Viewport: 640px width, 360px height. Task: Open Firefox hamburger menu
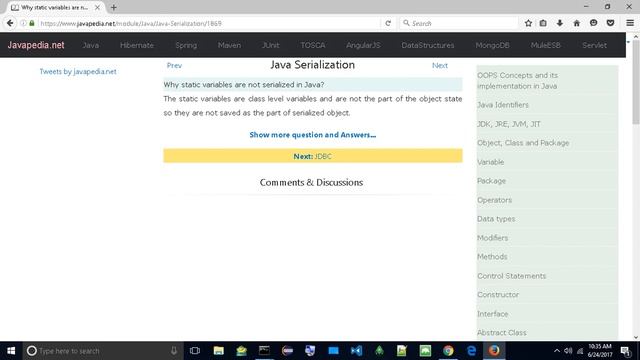pos(630,23)
